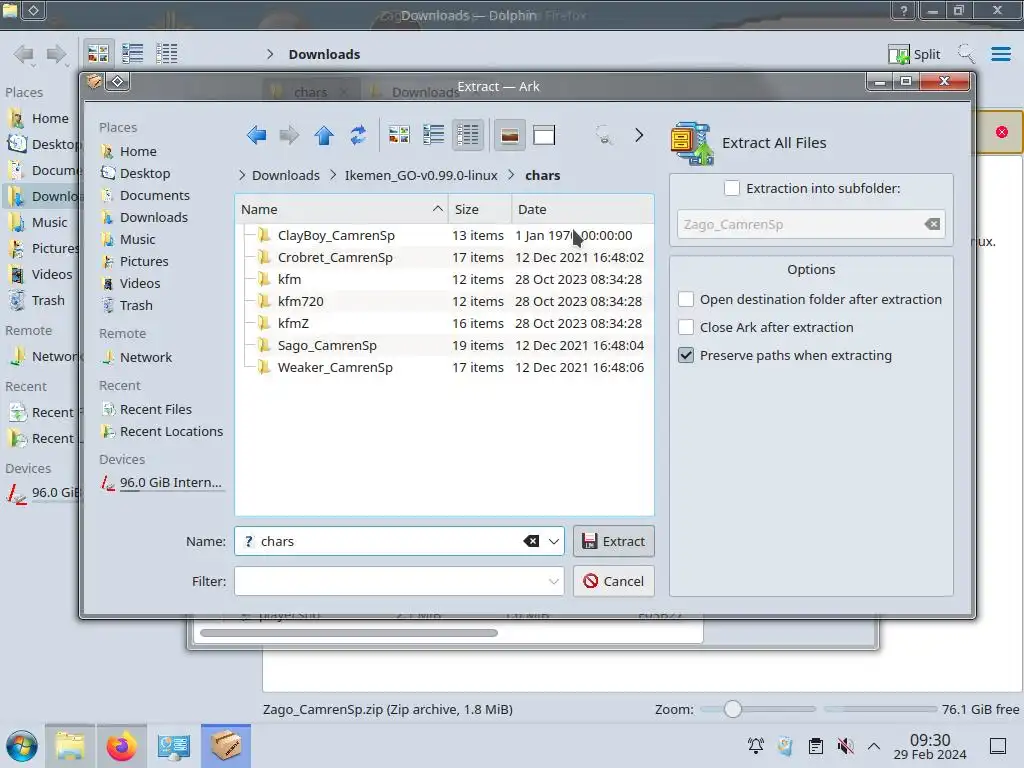
Task: Open Dolphin search icon
Action: (x=966, y=54)
